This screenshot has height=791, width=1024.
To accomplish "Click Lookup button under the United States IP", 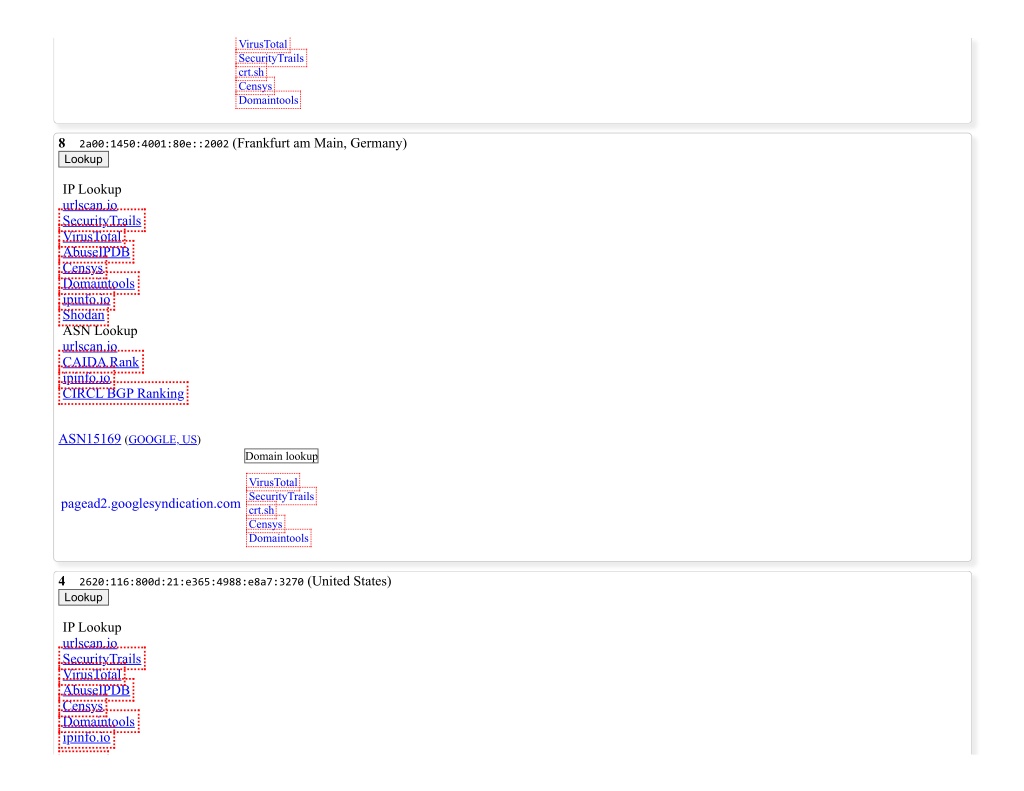I will (x=83, y=598).
